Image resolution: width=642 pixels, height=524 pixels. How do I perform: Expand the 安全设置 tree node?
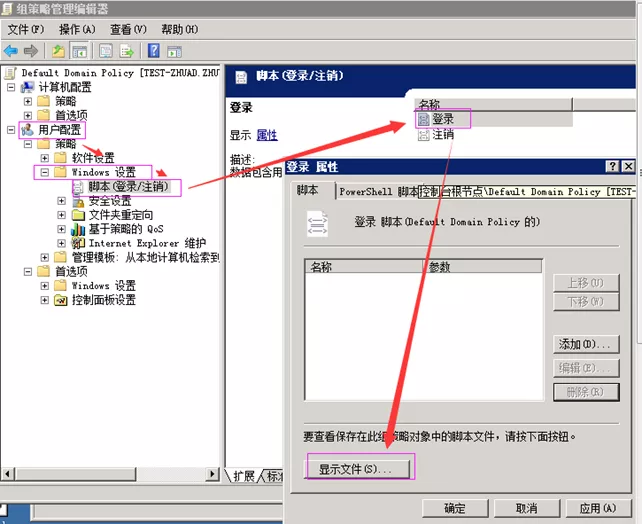[62, 201]
